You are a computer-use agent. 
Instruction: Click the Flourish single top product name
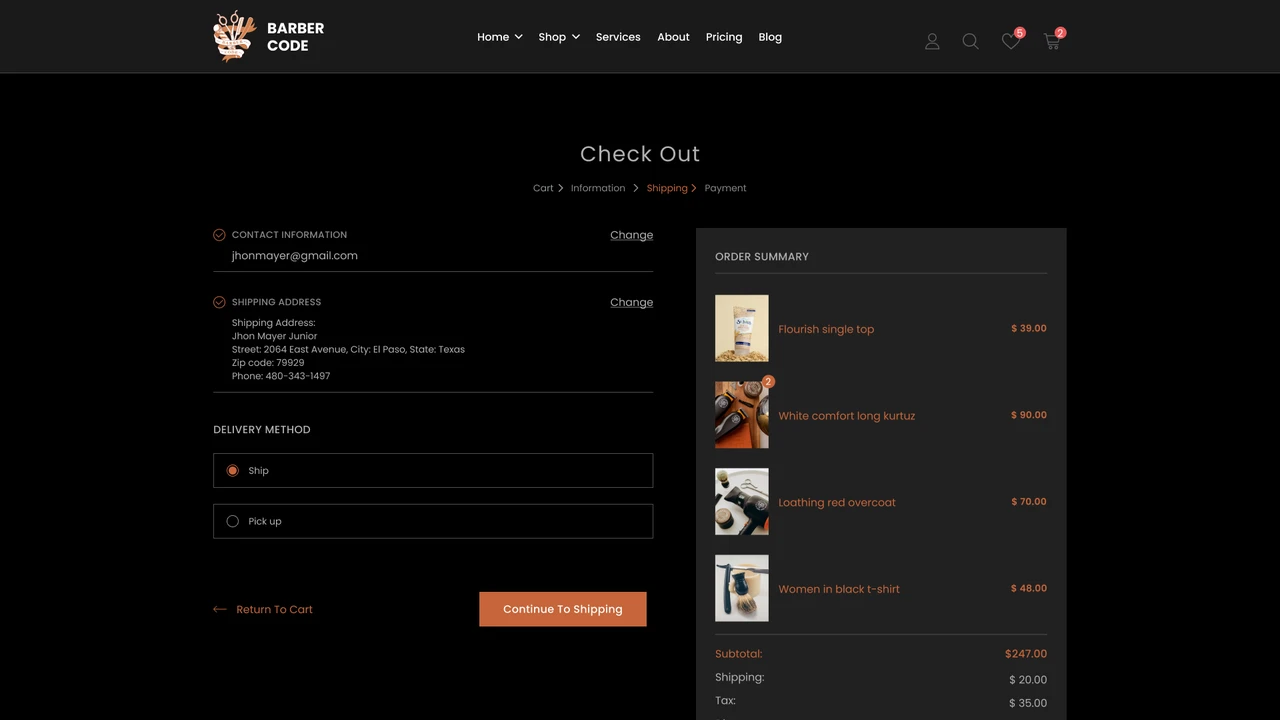click(826, 329)
